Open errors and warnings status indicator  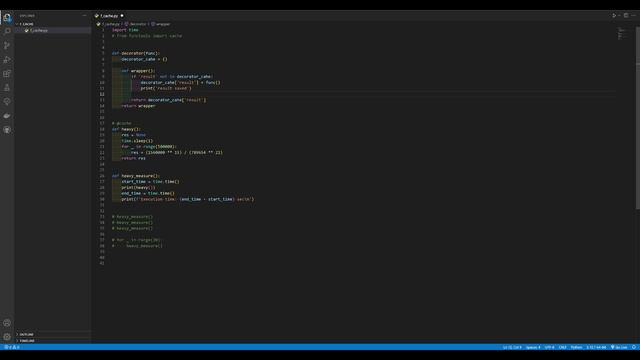(12, 347)
